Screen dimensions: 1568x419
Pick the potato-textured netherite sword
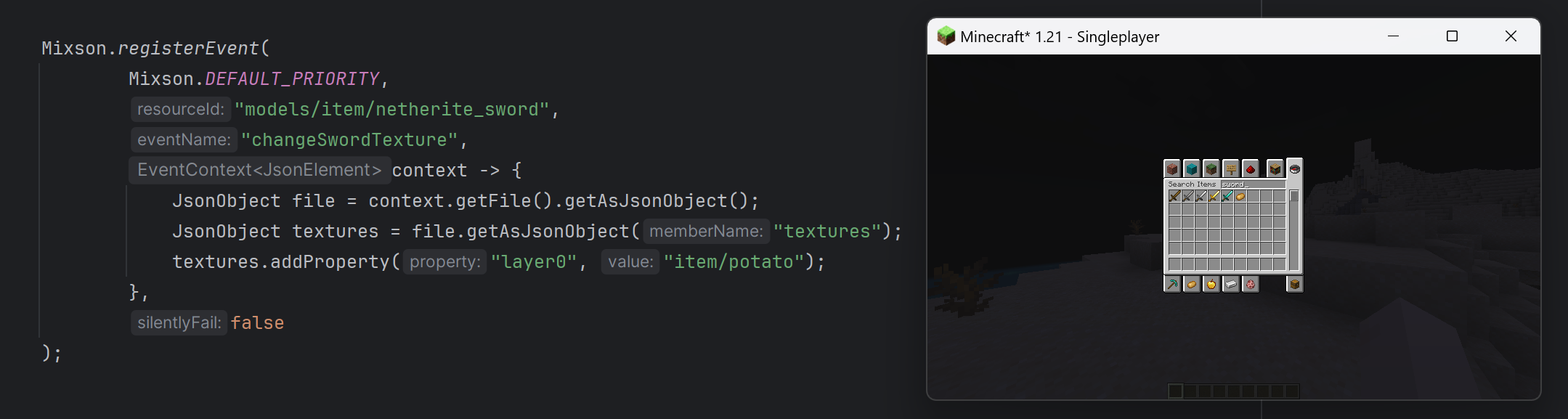tap(1240, 197)
